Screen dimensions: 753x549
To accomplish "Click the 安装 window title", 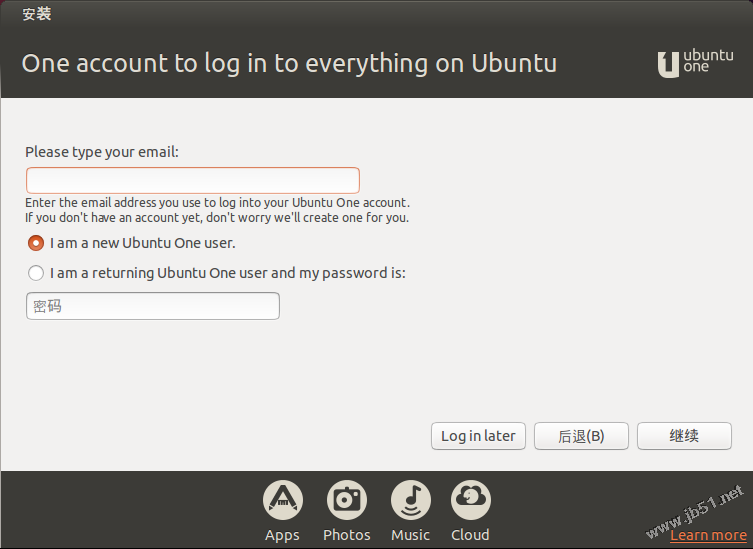I will point(37,14).
